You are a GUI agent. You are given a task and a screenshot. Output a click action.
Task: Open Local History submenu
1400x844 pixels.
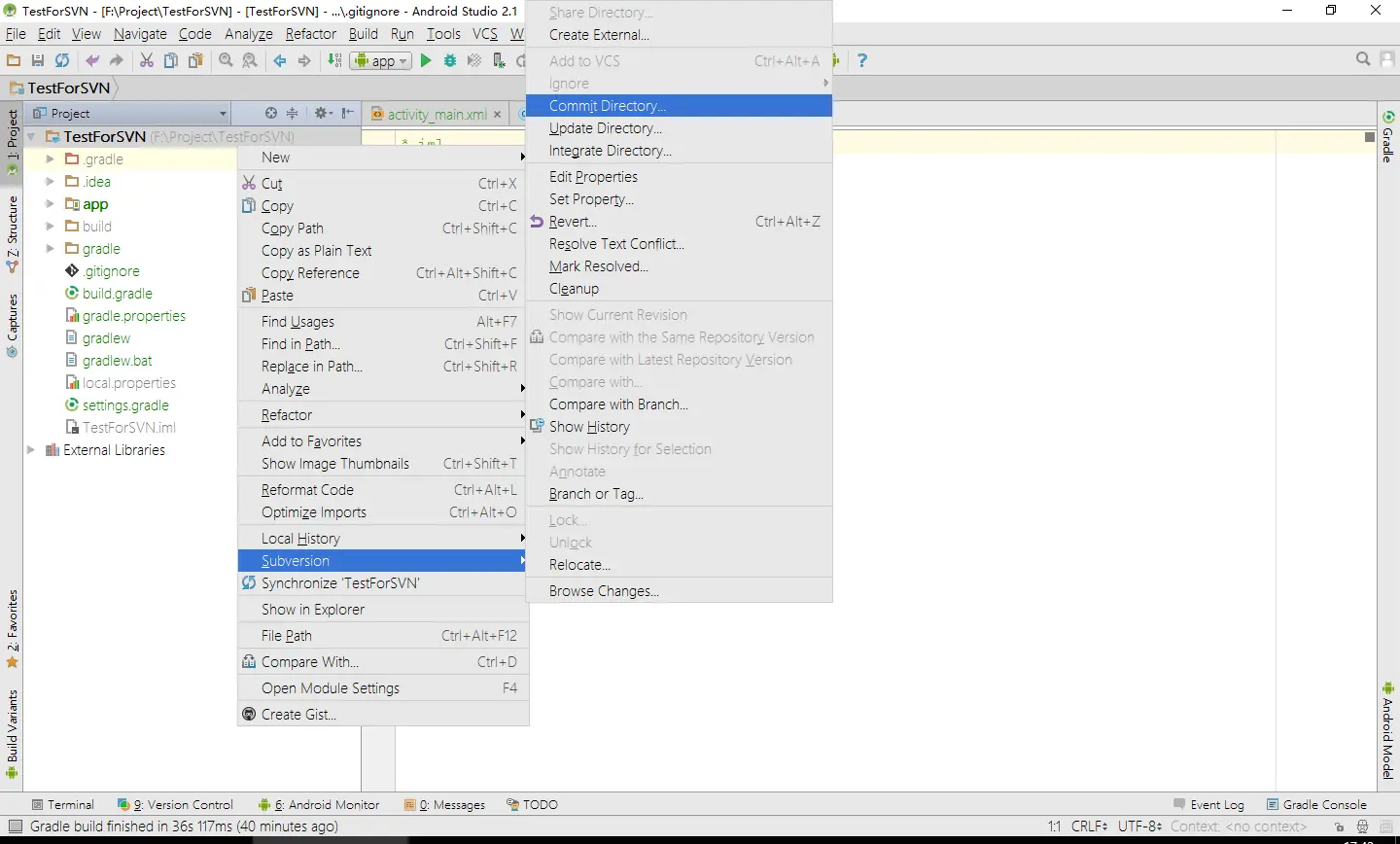(383, 538)
